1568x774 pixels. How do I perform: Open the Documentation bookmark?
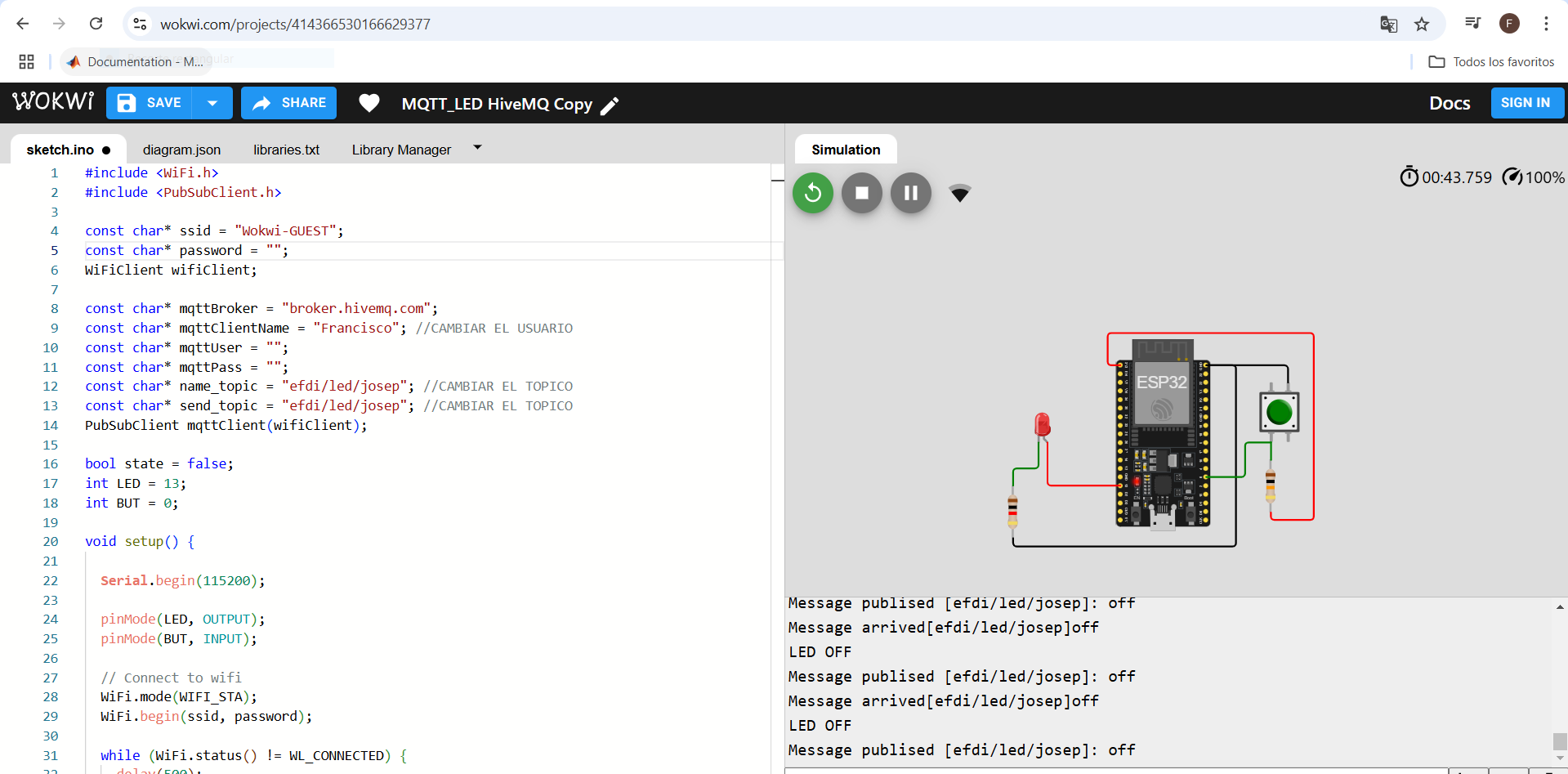[x=136, y=61]
